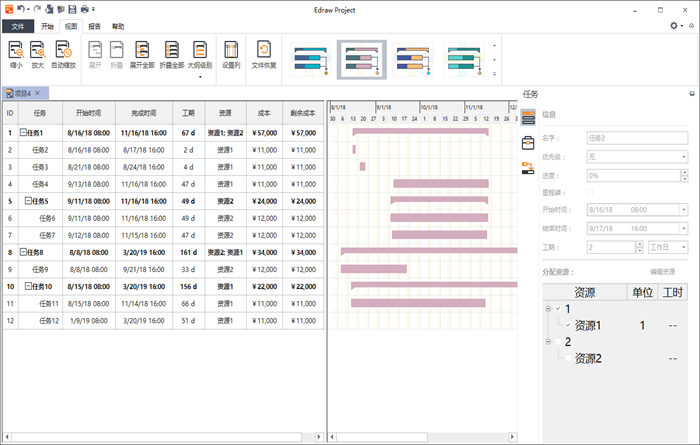Viewport: 700px width, 445px height.
Task: Switch to the 帮助 ribbon tab
Action: click(118, 26)
